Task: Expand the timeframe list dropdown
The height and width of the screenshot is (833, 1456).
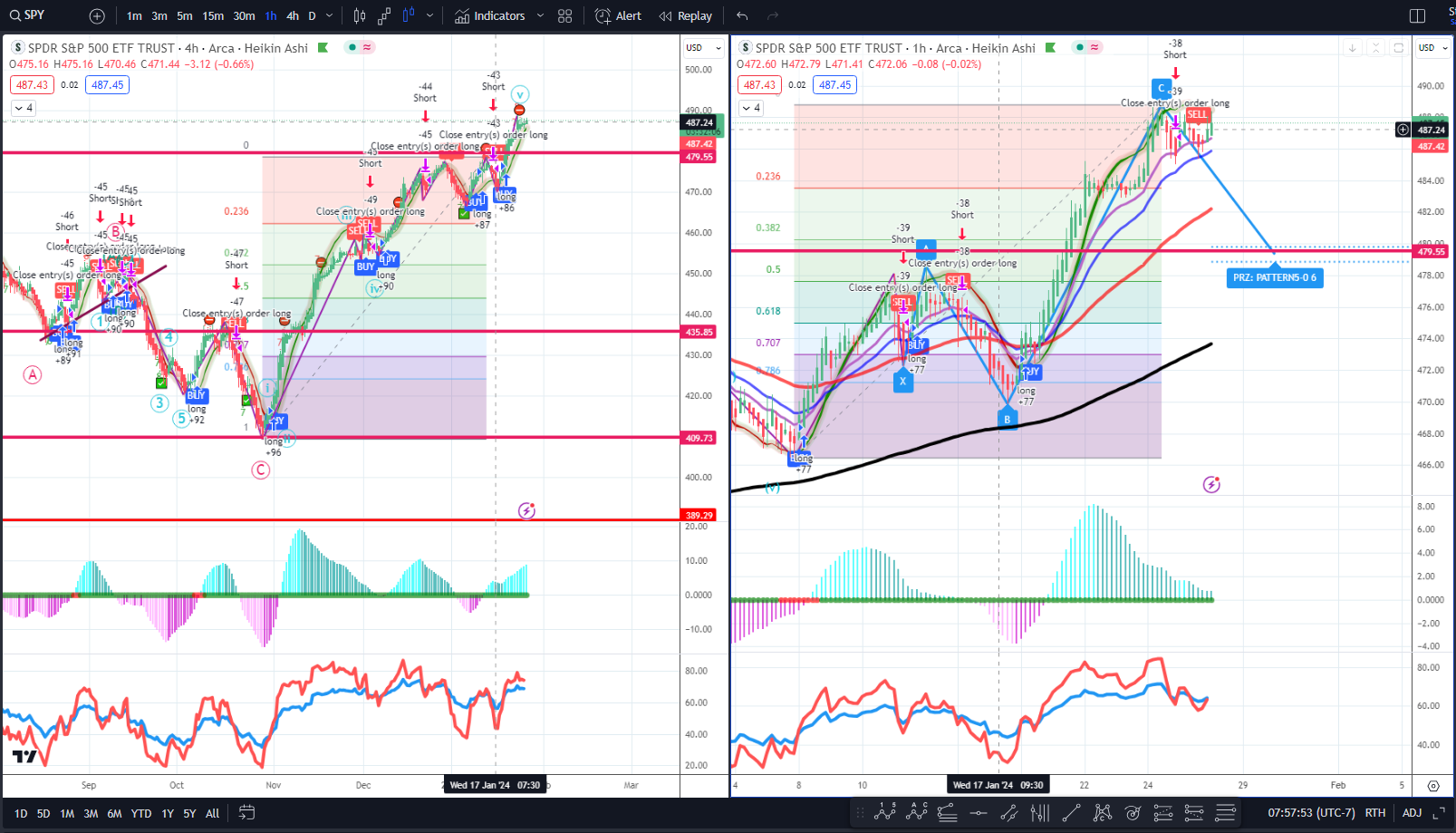Action: pyautogui.click(x=329, y=15)
